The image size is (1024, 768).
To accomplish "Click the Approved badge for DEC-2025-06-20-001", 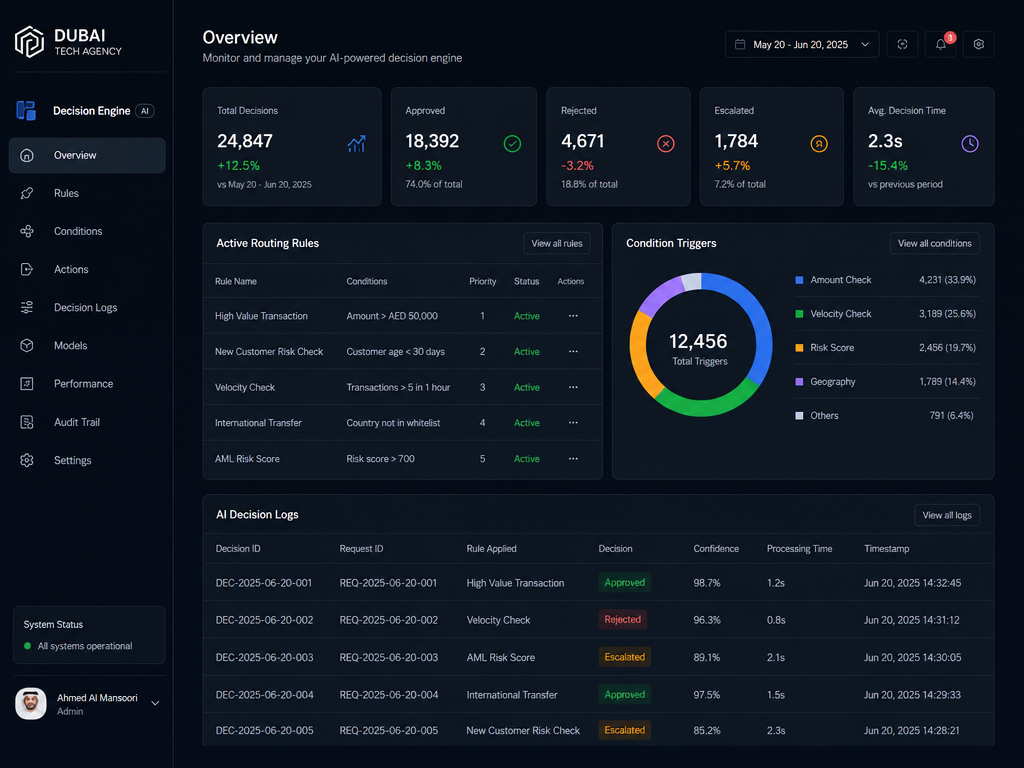I will (x=625, y=583).
